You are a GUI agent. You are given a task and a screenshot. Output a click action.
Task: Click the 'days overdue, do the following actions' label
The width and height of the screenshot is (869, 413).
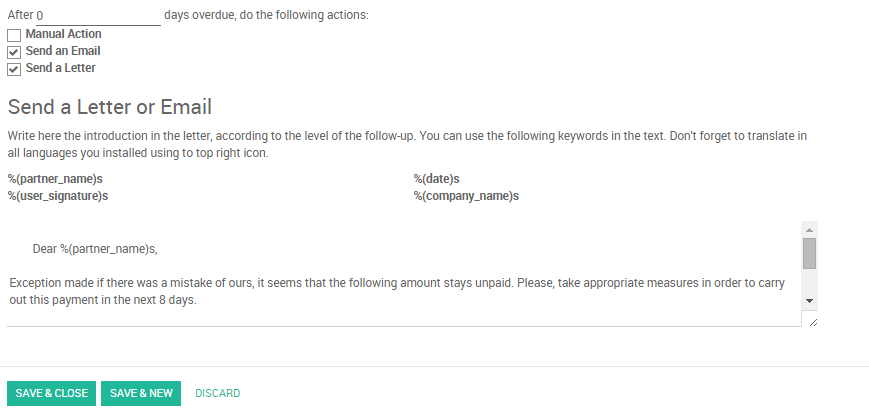tap(266, 16)
